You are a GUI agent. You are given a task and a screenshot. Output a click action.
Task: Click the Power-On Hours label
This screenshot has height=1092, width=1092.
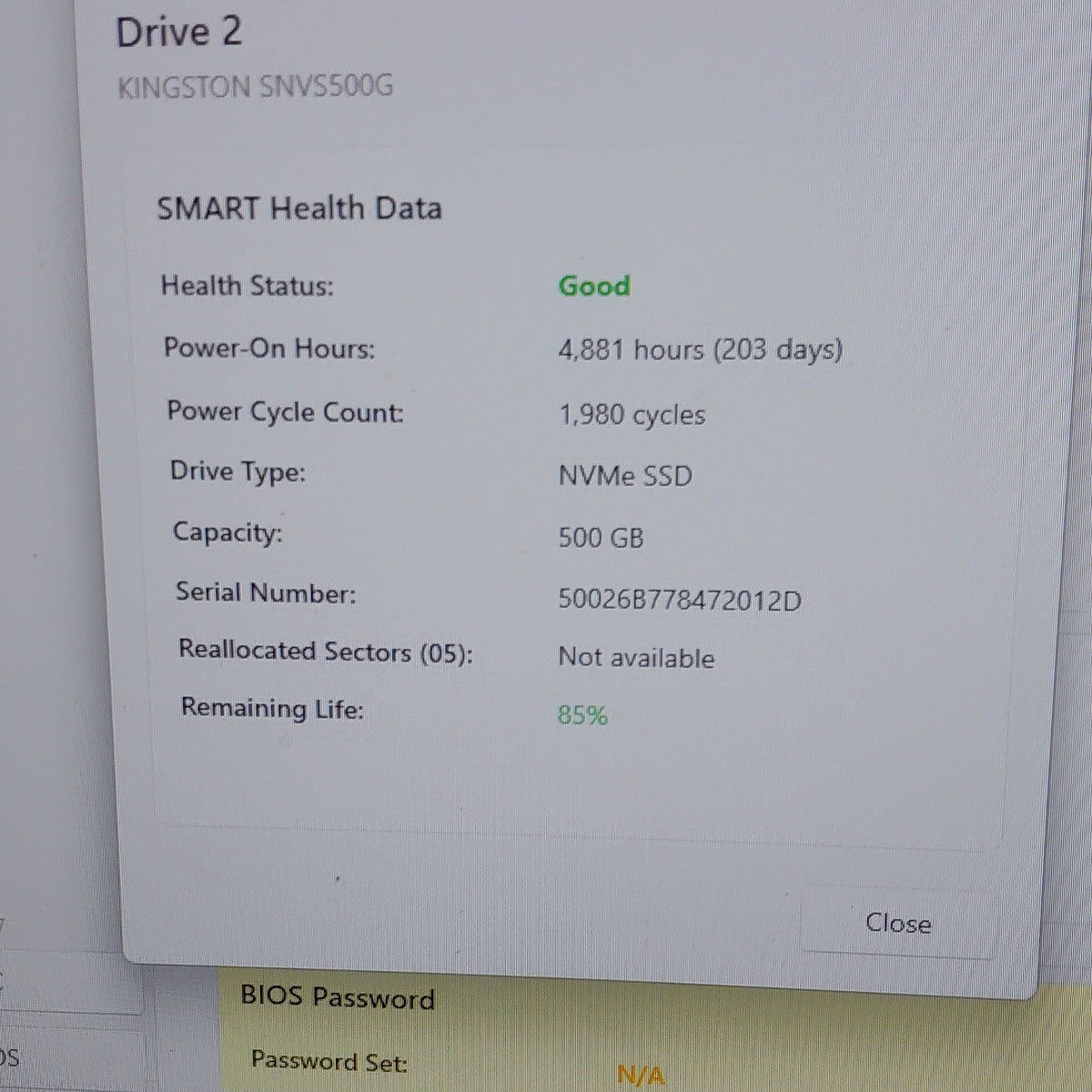[269, 349]
